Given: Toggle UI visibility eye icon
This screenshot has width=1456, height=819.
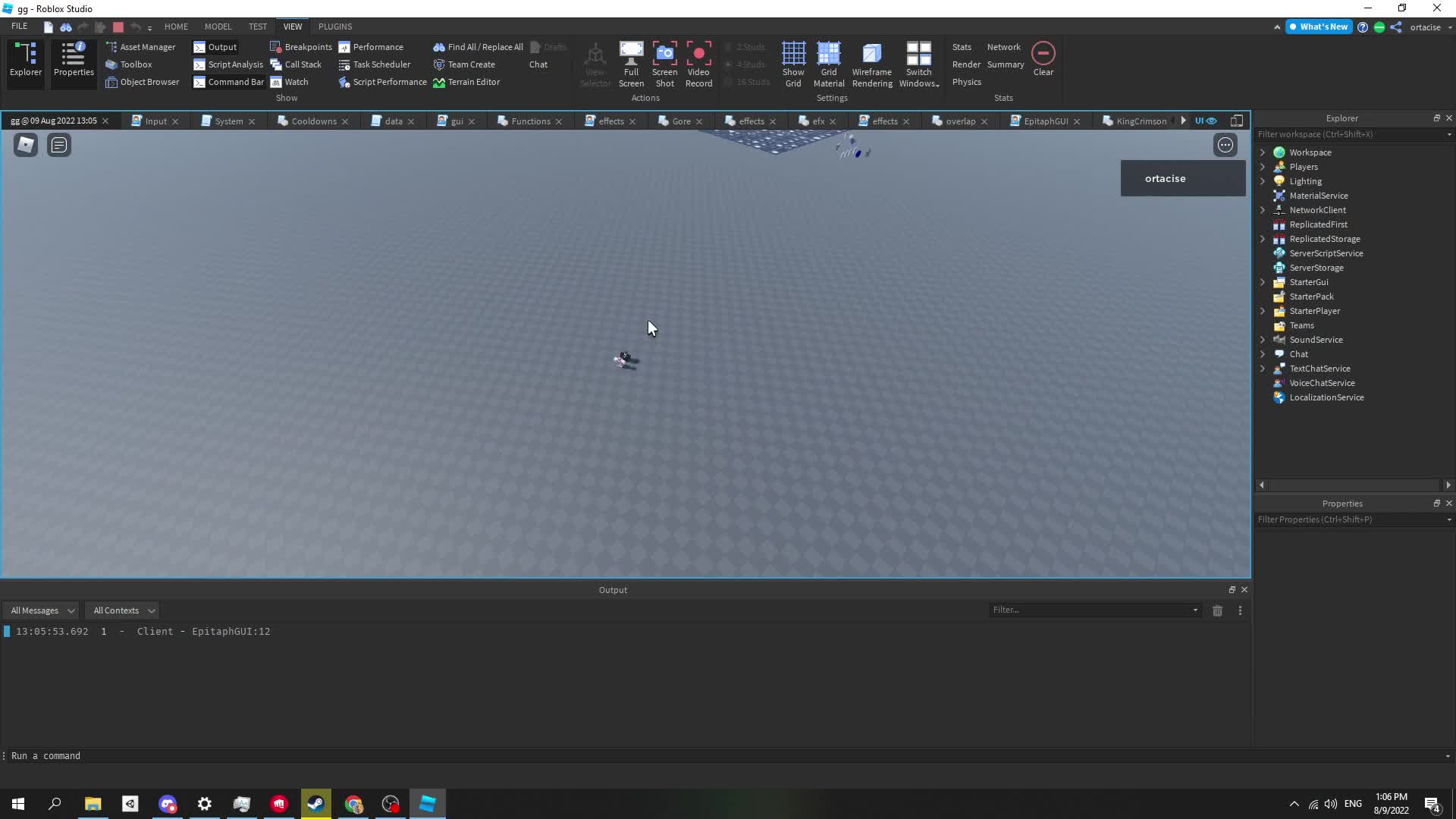Looking at the screenshot, I should (1210, 121).
